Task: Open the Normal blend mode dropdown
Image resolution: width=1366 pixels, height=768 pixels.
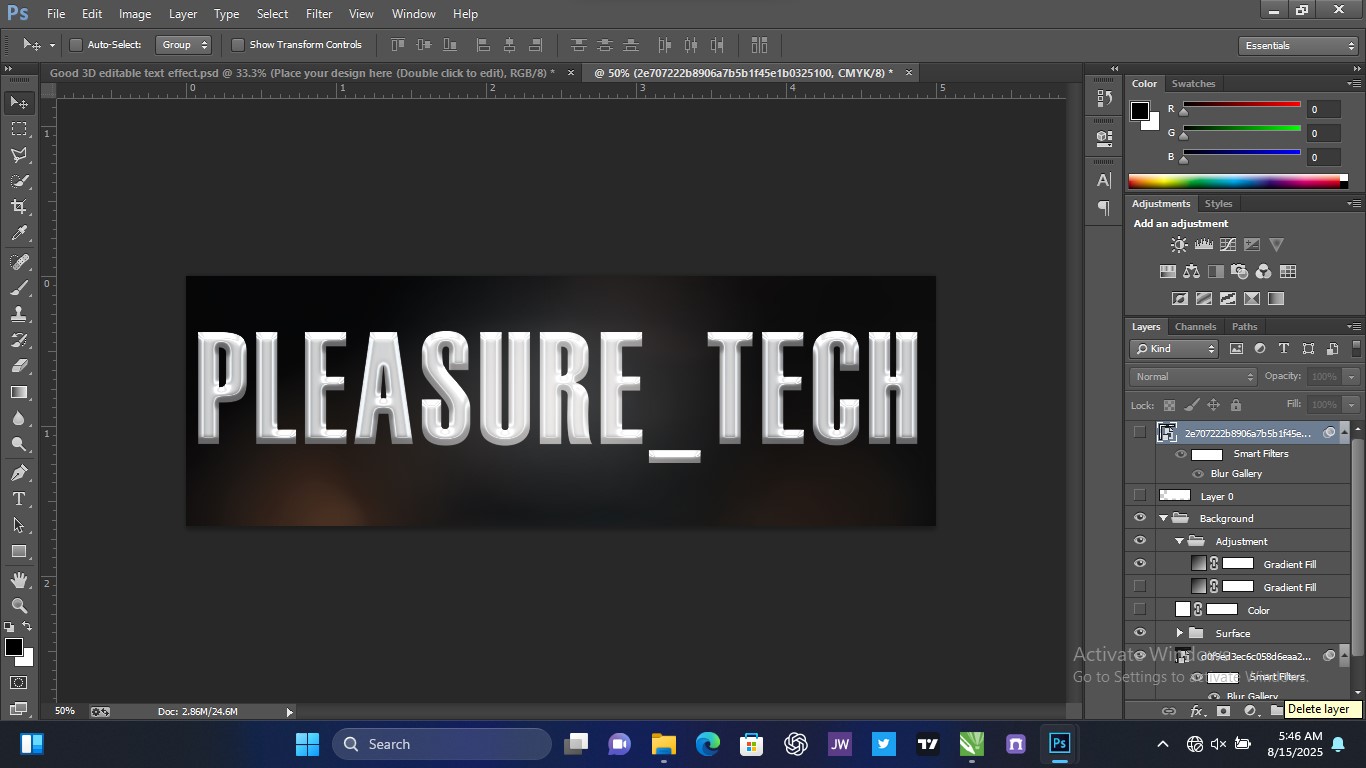Action: [1193, 377]
